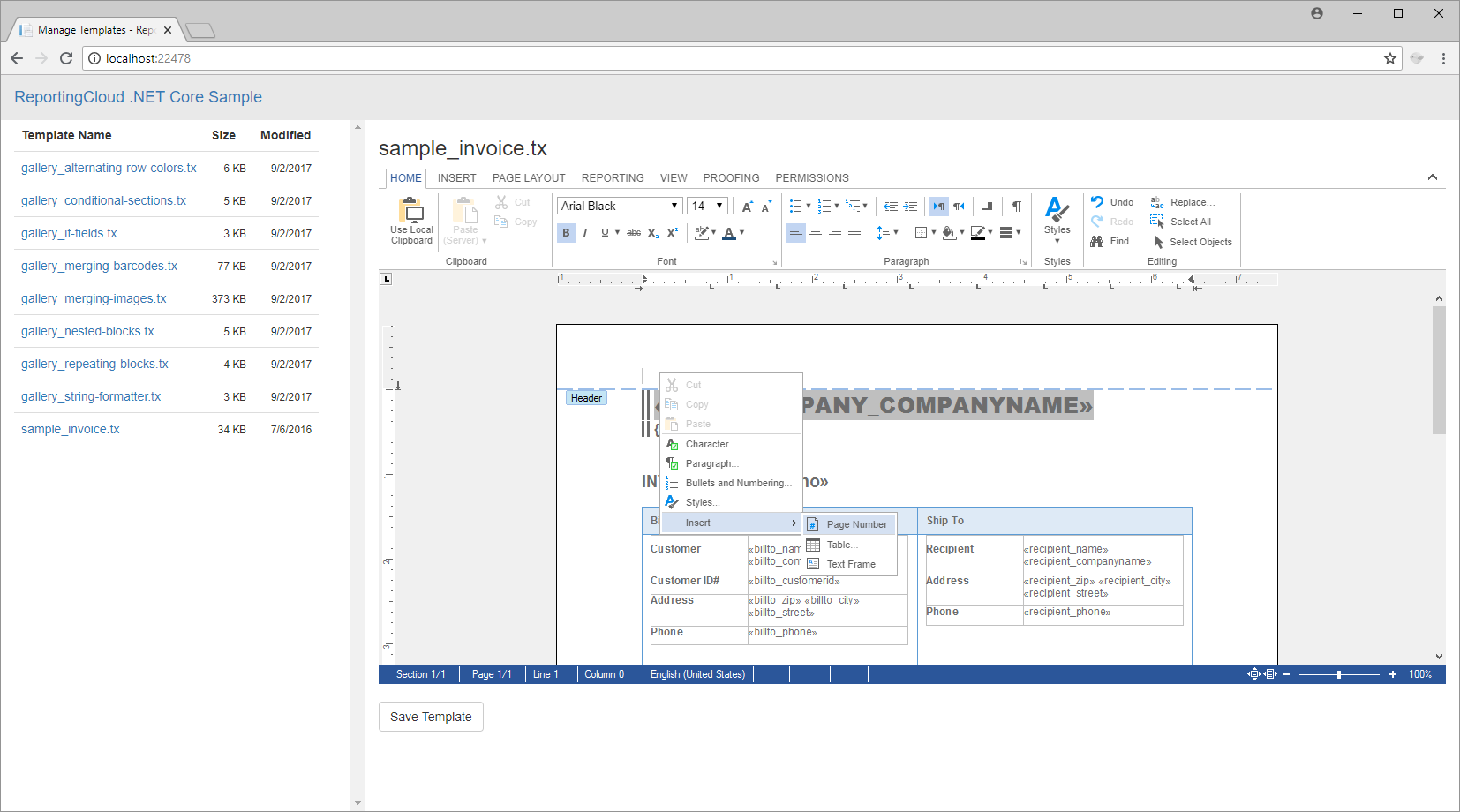
Task: Open the PROOFING ribbon tab
Action: [x=731, y=178]
